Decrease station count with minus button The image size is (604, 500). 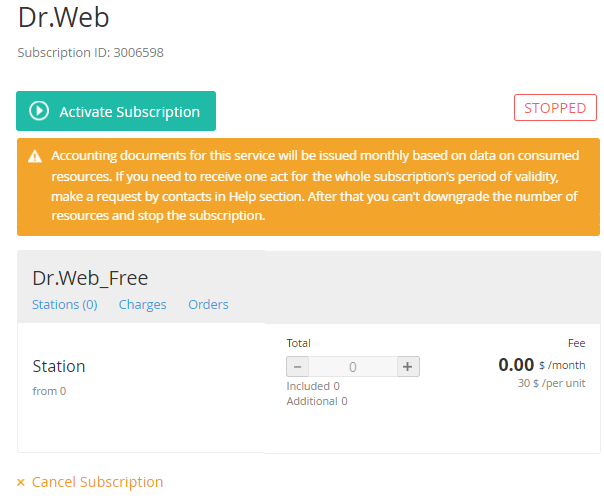pyautogui.click(x=297, y=366)
